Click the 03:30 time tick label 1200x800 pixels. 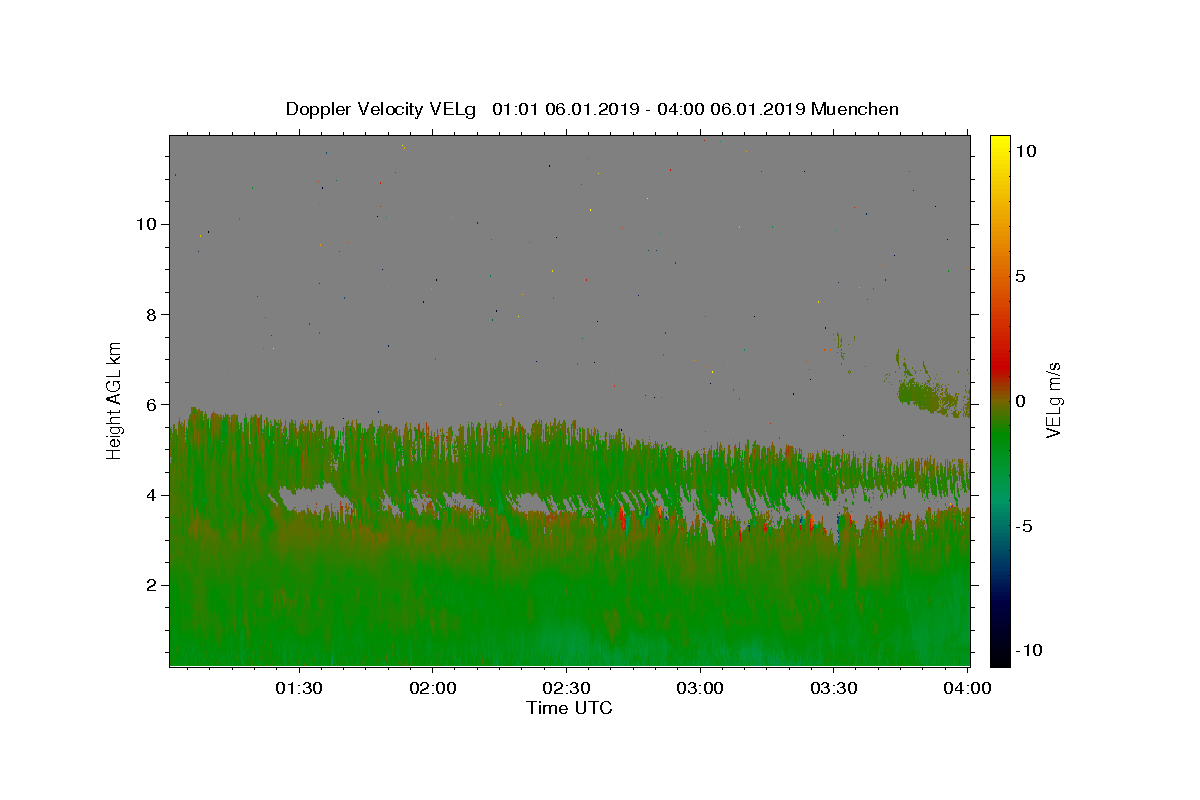(834, 688)
